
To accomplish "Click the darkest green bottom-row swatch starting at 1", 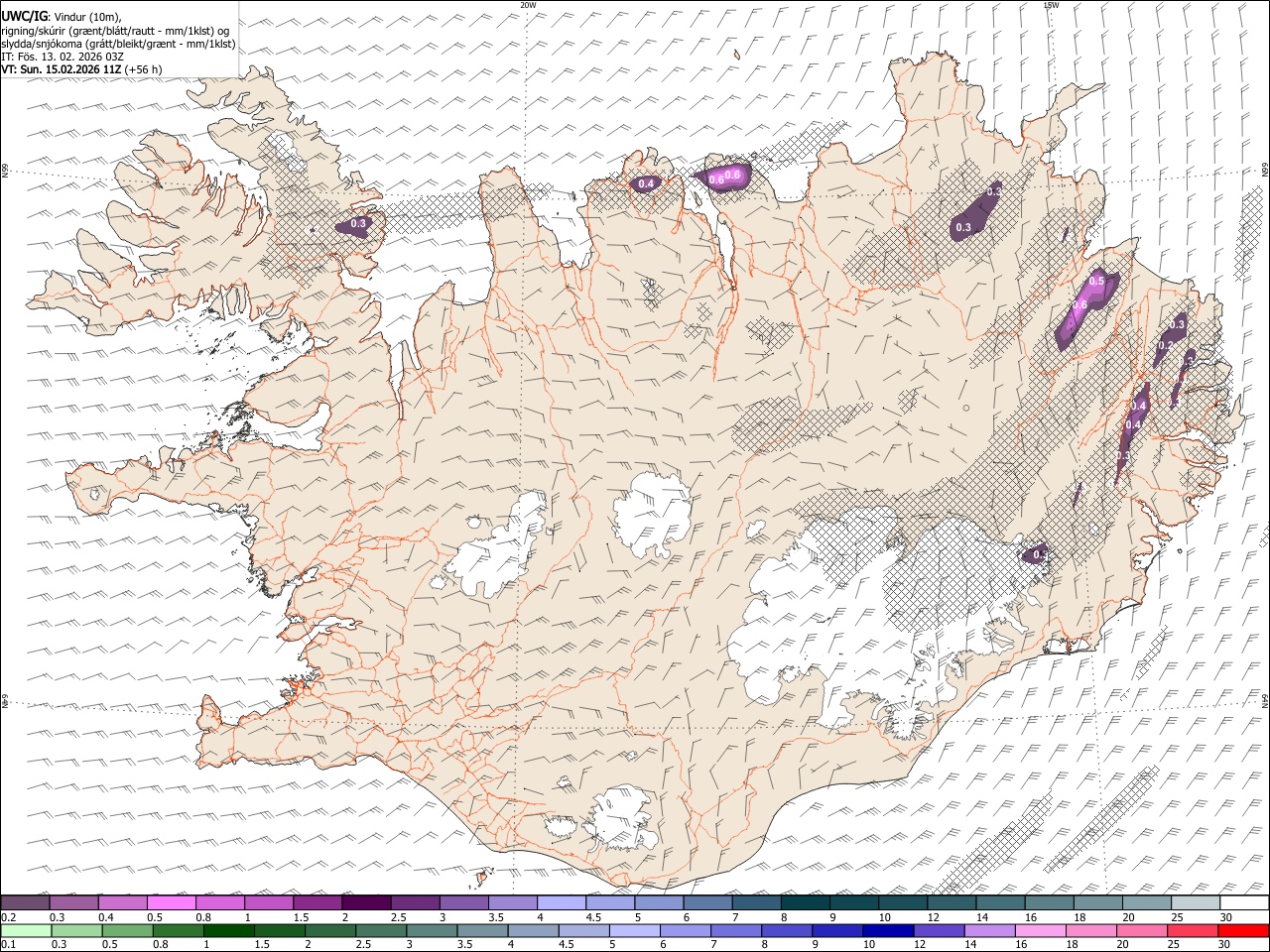I will pos(228,930).
